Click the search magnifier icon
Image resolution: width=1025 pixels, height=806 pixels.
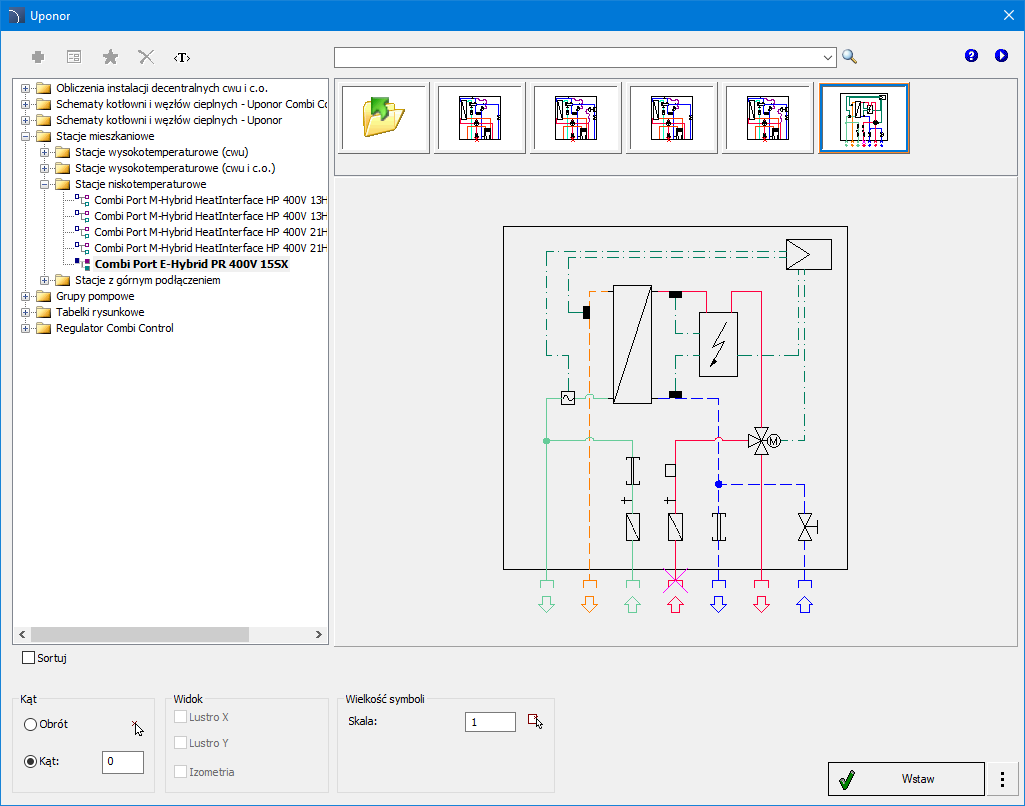point(850,57)
